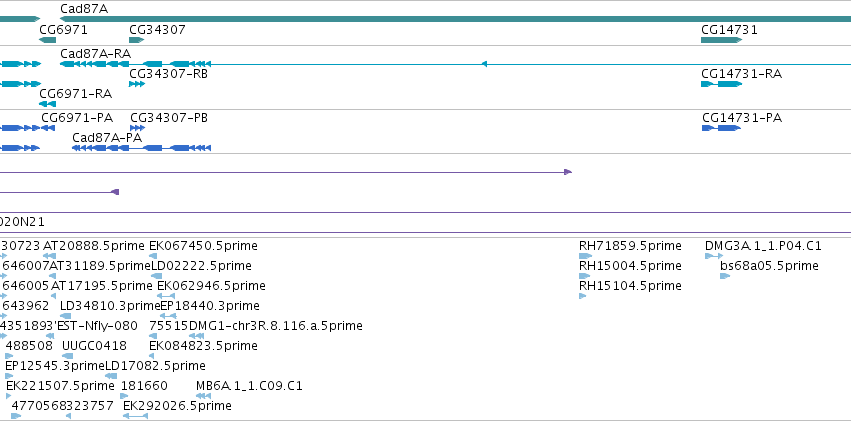Select the MB6A.1_1.C09.C1 EST glyph

point(203,396)
